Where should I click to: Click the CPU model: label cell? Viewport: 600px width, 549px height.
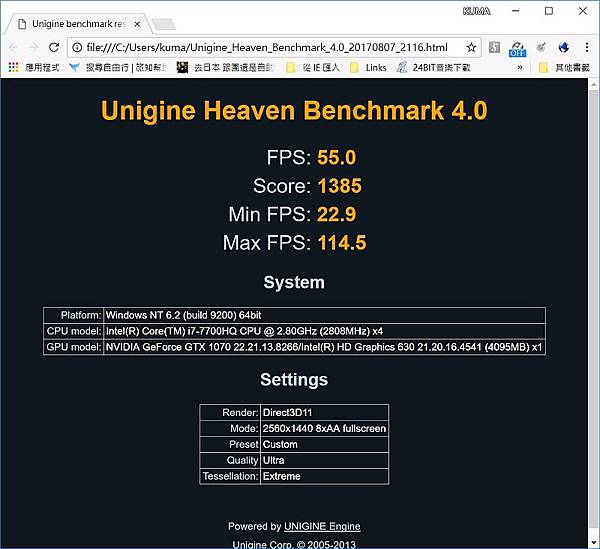coord(73,331)
